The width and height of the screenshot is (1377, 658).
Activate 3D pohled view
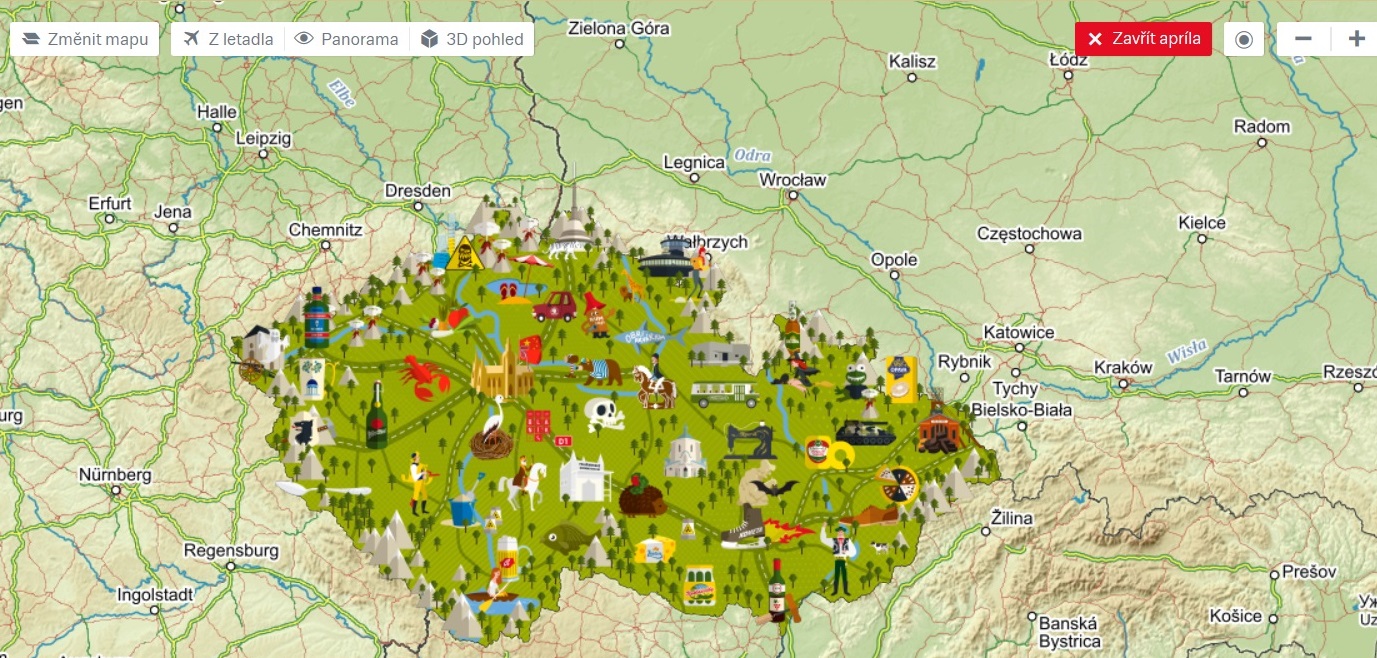[x=472, y=39]
